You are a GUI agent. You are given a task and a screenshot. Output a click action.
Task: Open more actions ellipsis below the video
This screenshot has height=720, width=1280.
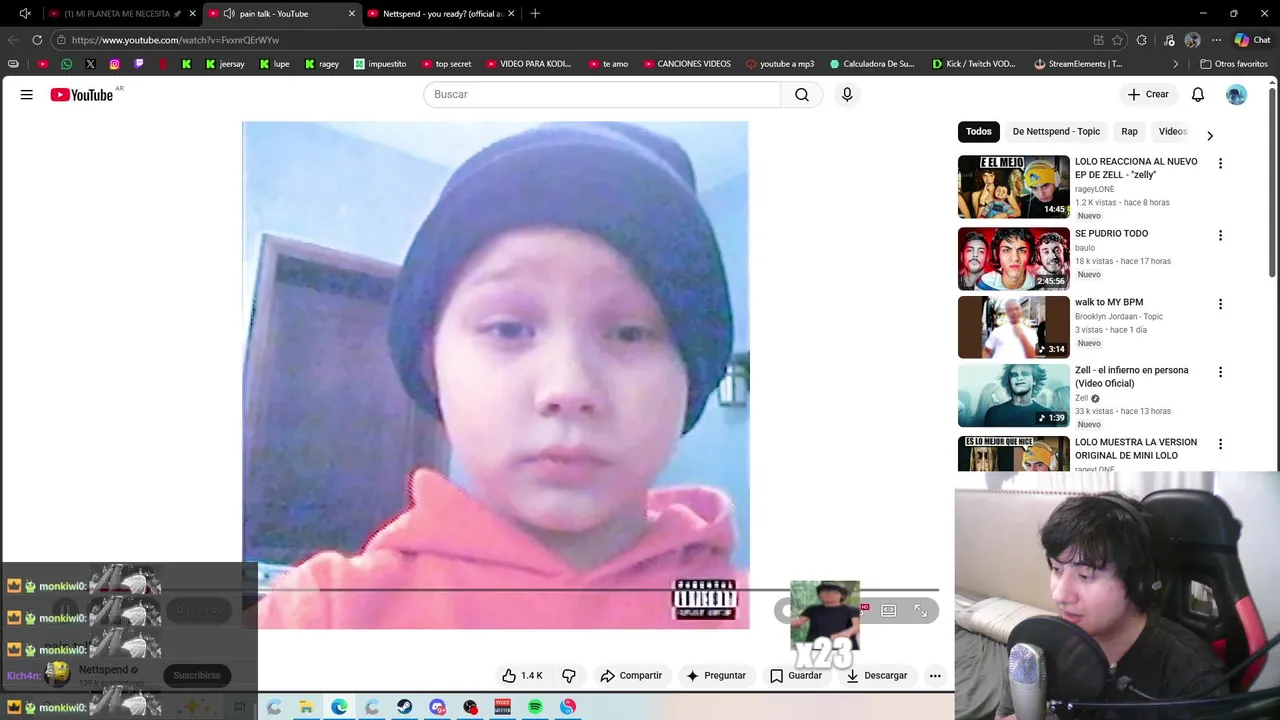click(x=935, y=676)
